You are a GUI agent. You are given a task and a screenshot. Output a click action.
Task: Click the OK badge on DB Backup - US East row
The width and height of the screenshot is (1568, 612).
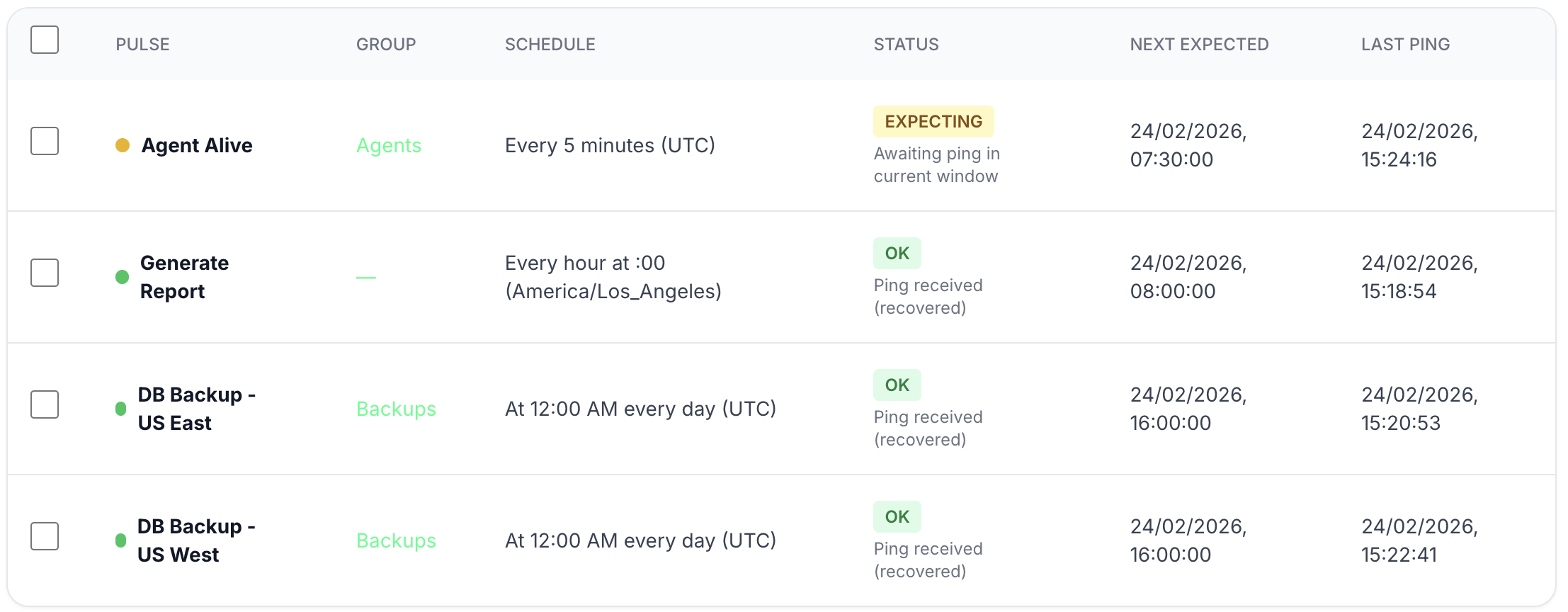coord(897,384)
